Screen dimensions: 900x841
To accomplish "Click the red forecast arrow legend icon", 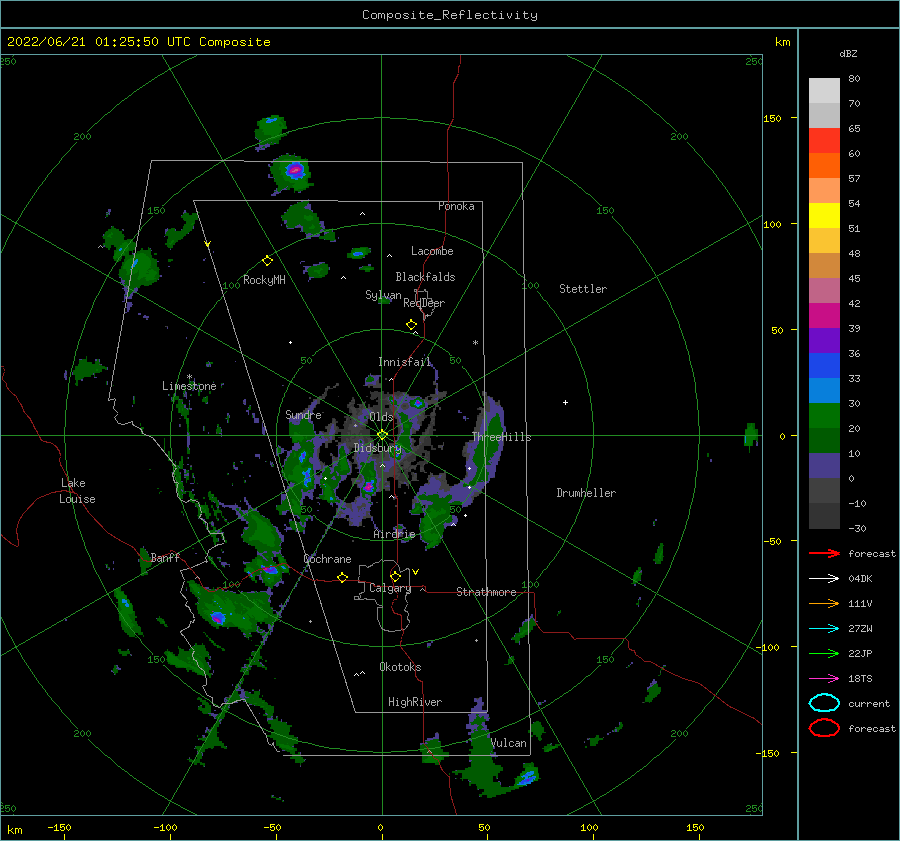I will click(824, 553).
